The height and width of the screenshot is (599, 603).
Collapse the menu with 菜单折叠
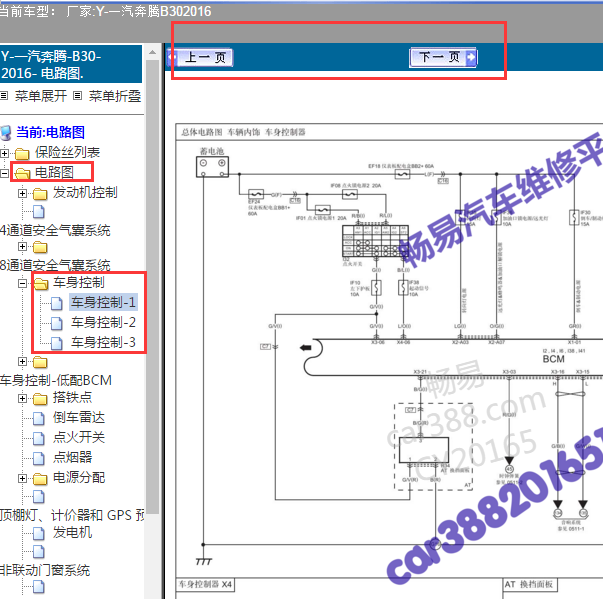(x=115, y=96)
